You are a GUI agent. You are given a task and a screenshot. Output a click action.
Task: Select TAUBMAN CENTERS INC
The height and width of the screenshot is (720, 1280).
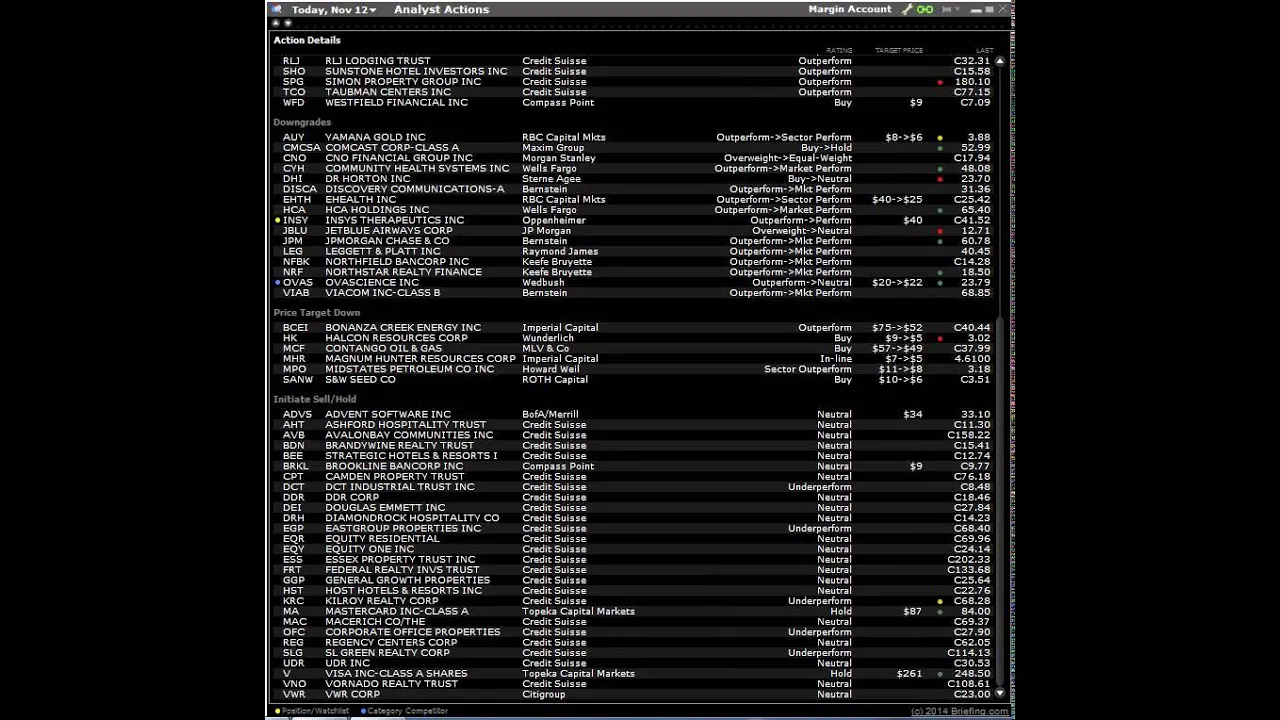pyautogui.click(x=388, y=92)
